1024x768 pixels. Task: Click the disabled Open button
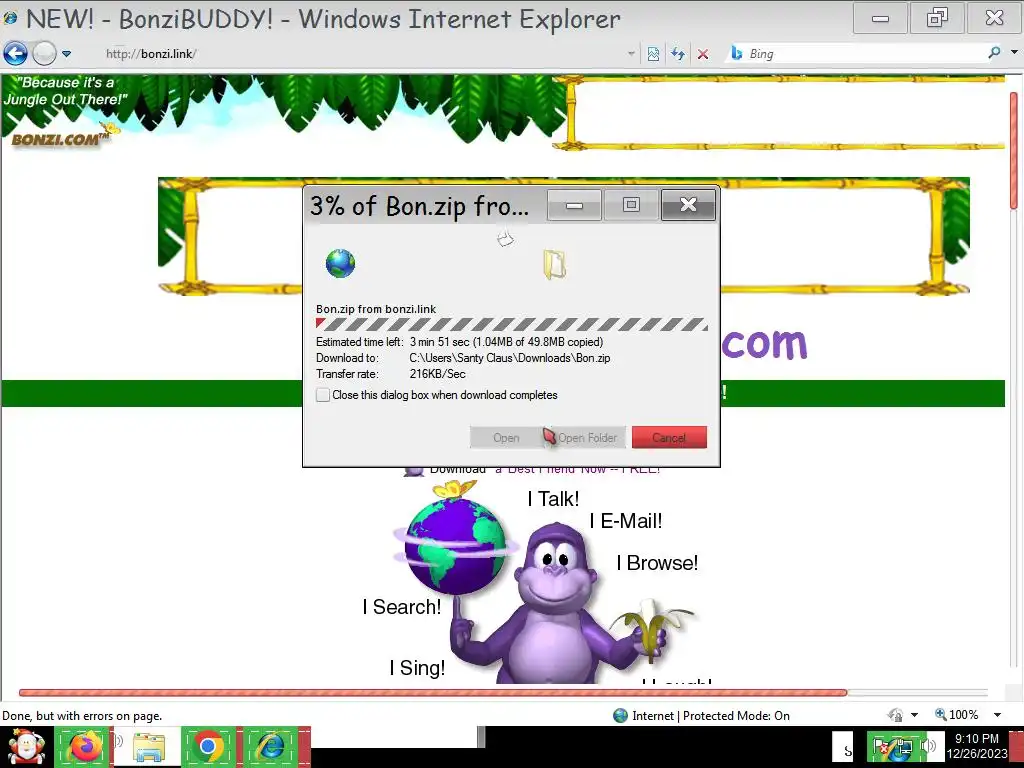[506, 438]
